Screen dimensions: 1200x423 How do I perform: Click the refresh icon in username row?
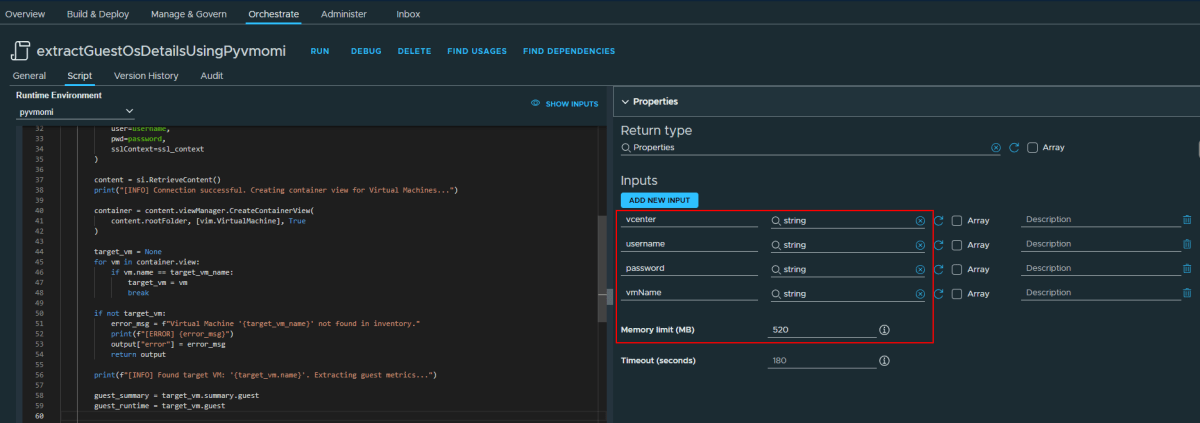(938, 244)
